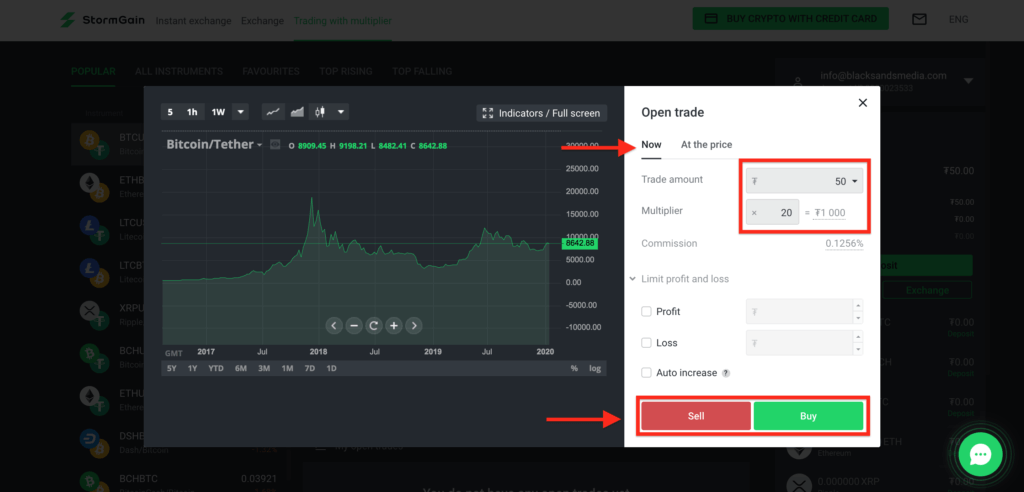
Task: Select the 7D time range
Action: click(310, 369)
